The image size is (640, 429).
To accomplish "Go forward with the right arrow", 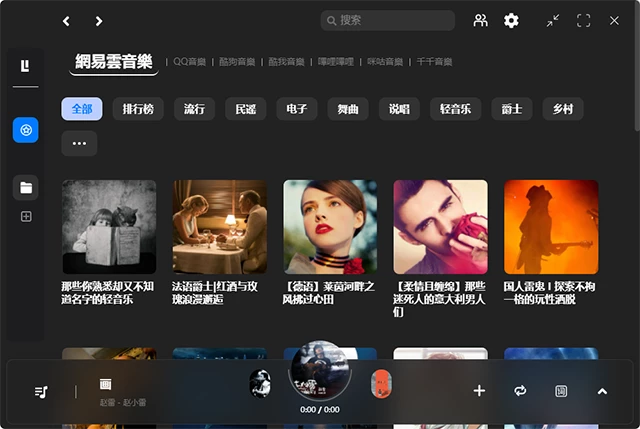I will 98,21.
